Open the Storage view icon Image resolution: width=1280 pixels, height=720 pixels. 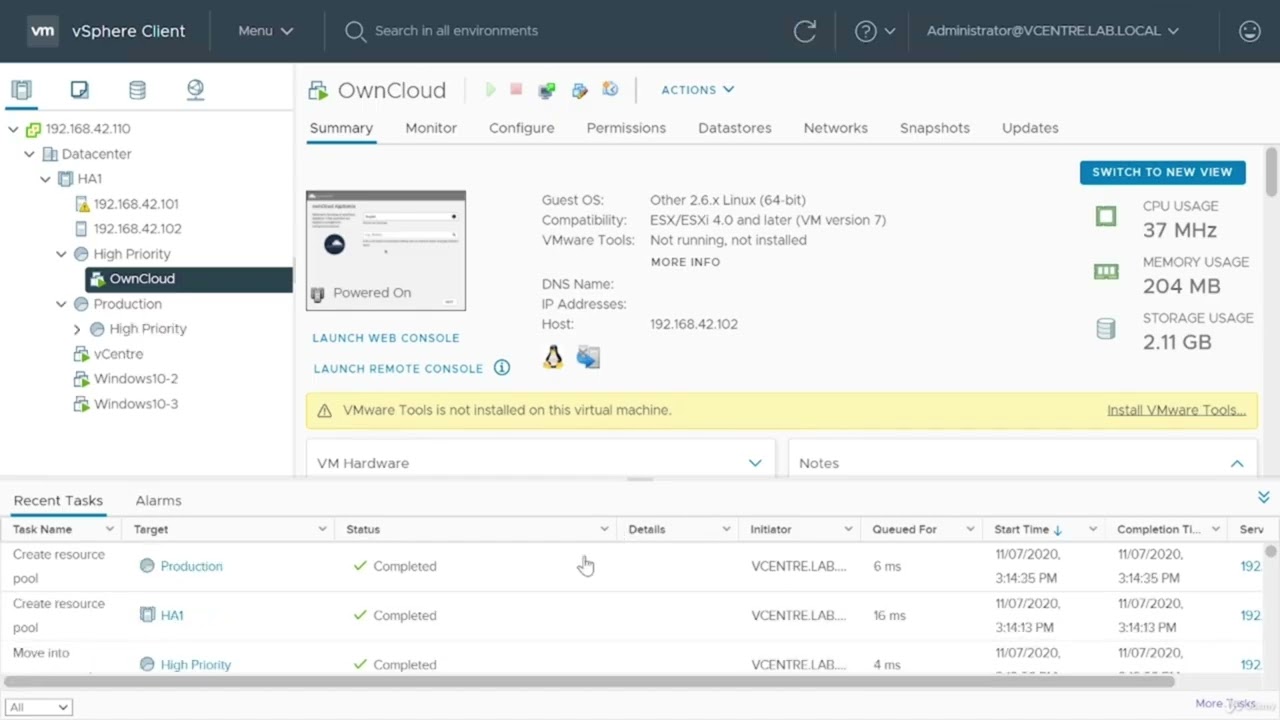pyautogui.click(x=137, y=90)
